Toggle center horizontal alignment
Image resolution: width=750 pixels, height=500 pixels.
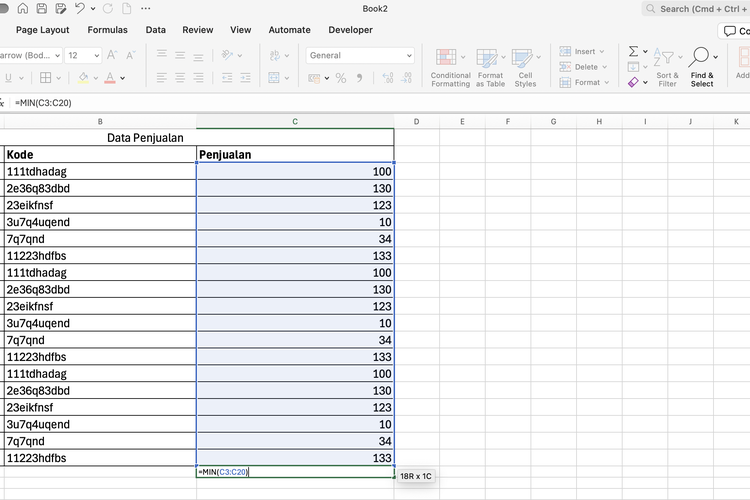click(x=180, y=78)
